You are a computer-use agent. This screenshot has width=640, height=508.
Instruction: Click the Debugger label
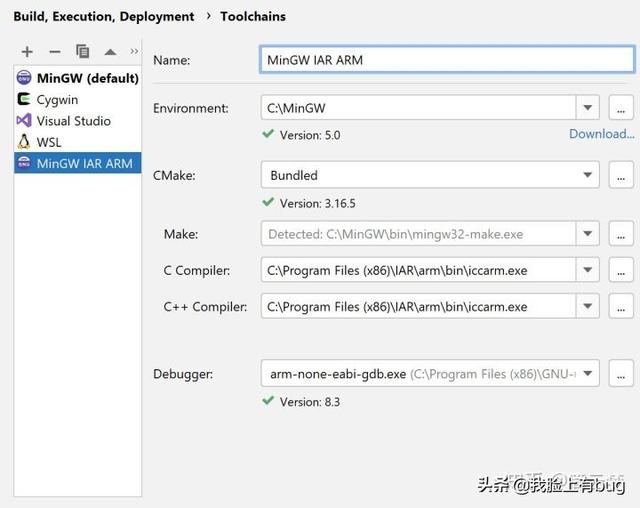coord(183,374)
